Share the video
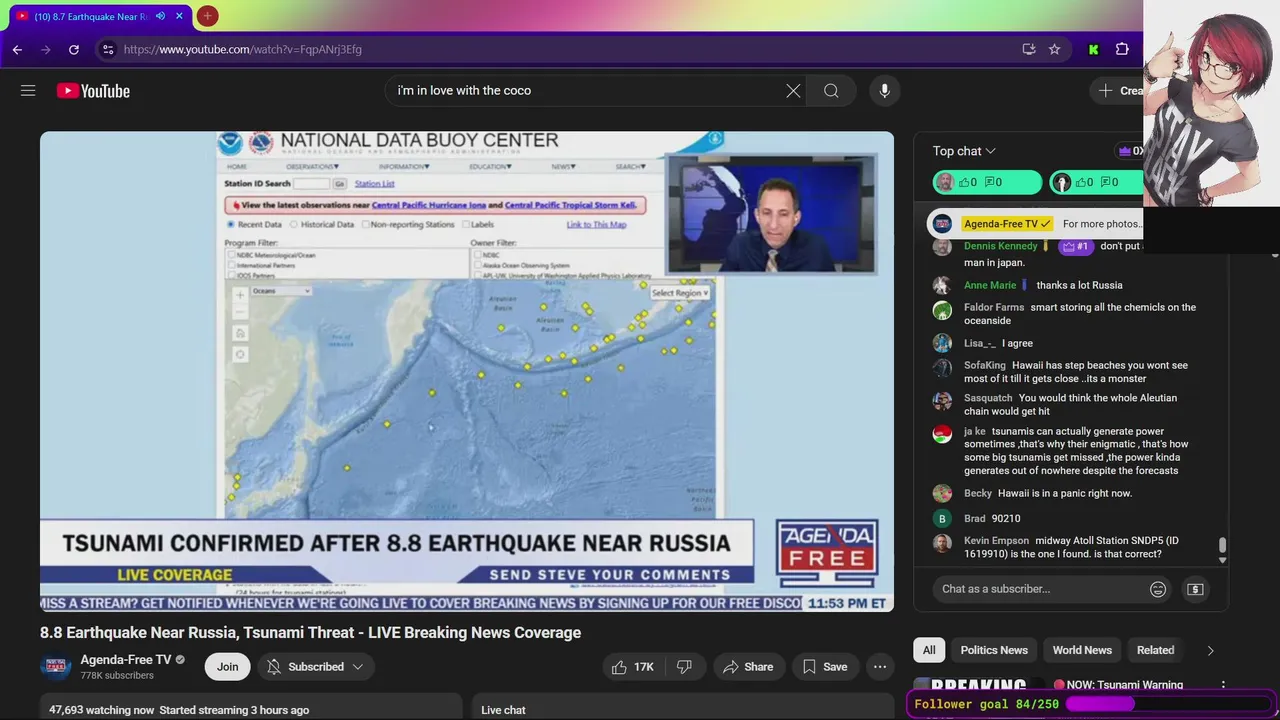This screenshot has height=720, width=1280. coord(748,667)
